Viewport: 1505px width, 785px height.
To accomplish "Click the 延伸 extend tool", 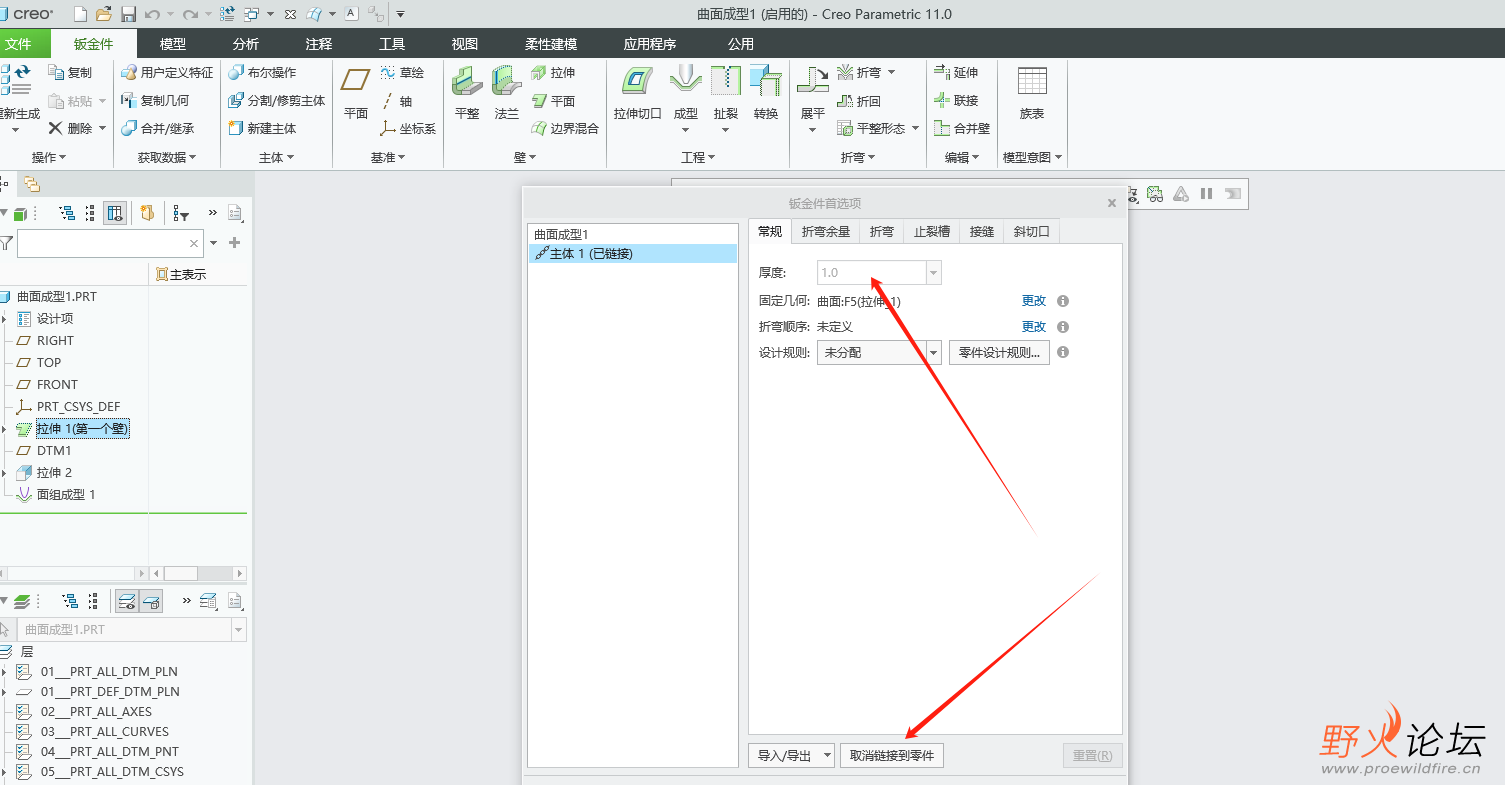I will [x=956, y=72].
